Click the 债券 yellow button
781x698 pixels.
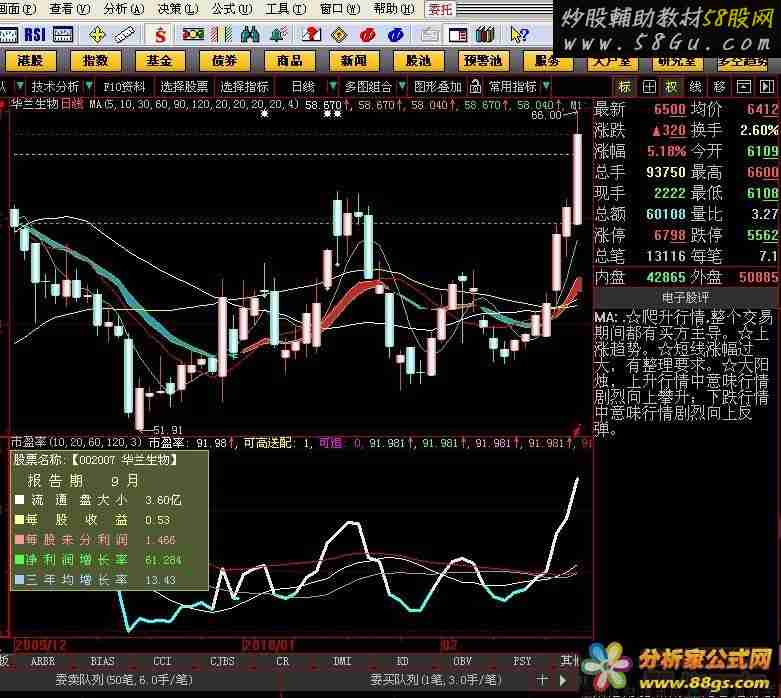click(224, 61)
